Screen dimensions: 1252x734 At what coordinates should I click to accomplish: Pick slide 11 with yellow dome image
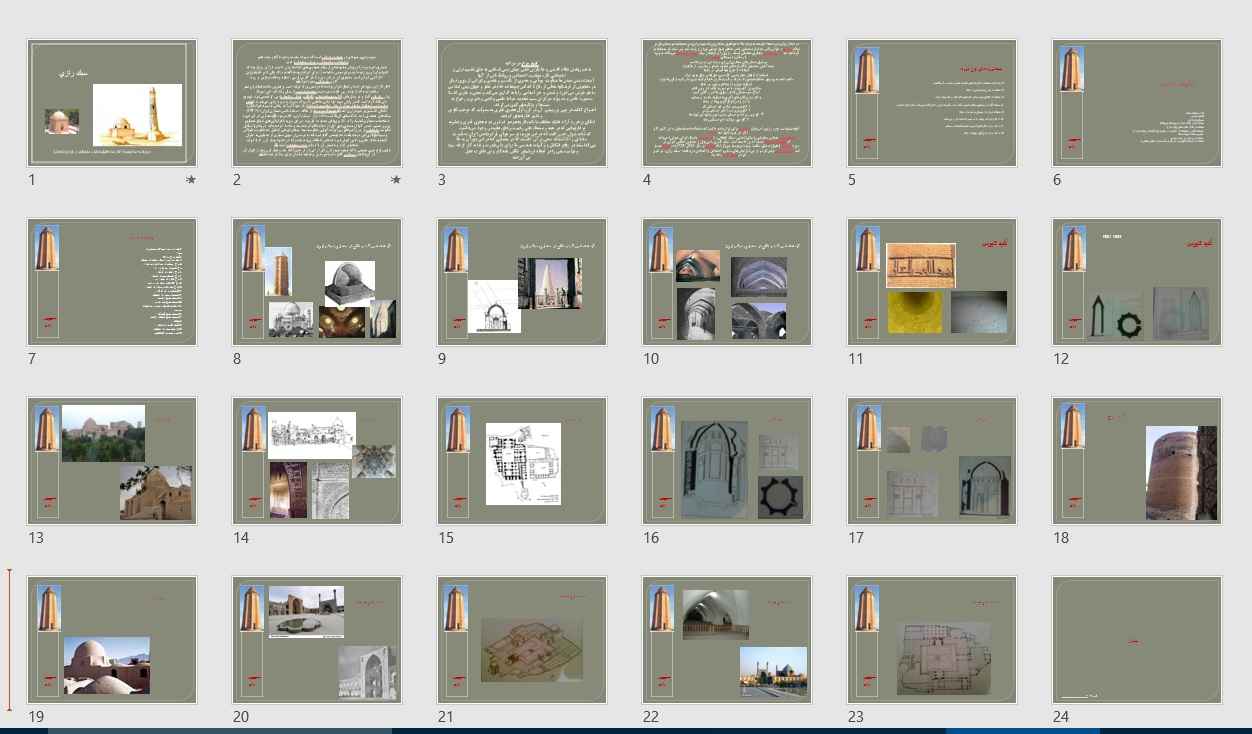[932, 282]
